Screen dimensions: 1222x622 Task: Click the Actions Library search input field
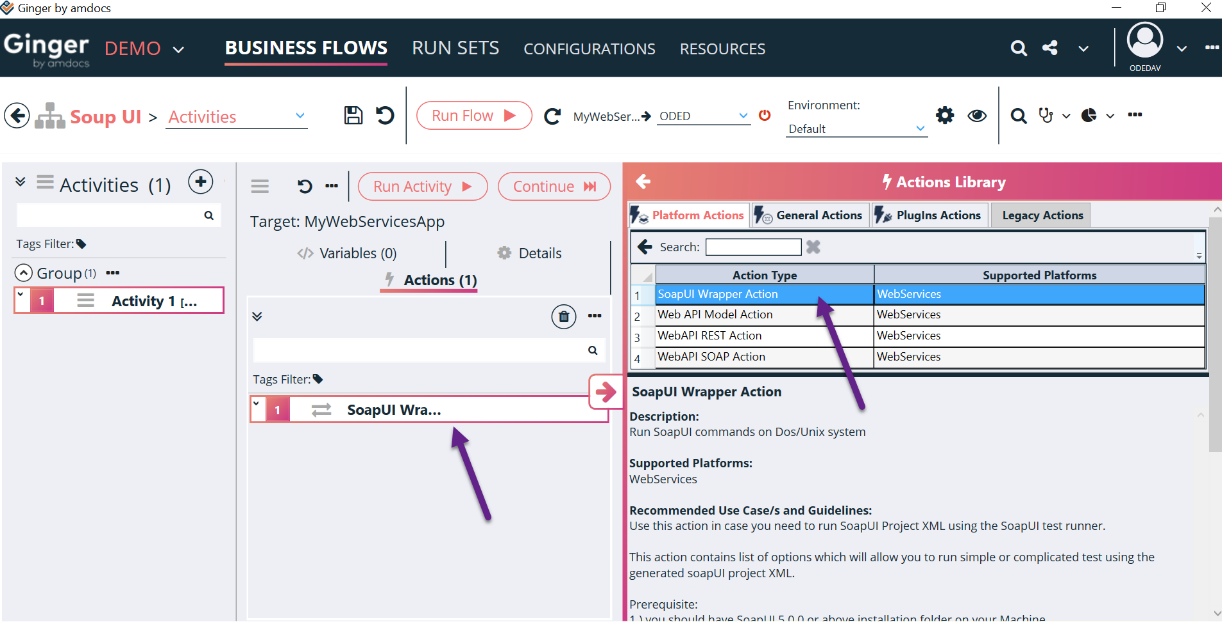pos(753,247)
